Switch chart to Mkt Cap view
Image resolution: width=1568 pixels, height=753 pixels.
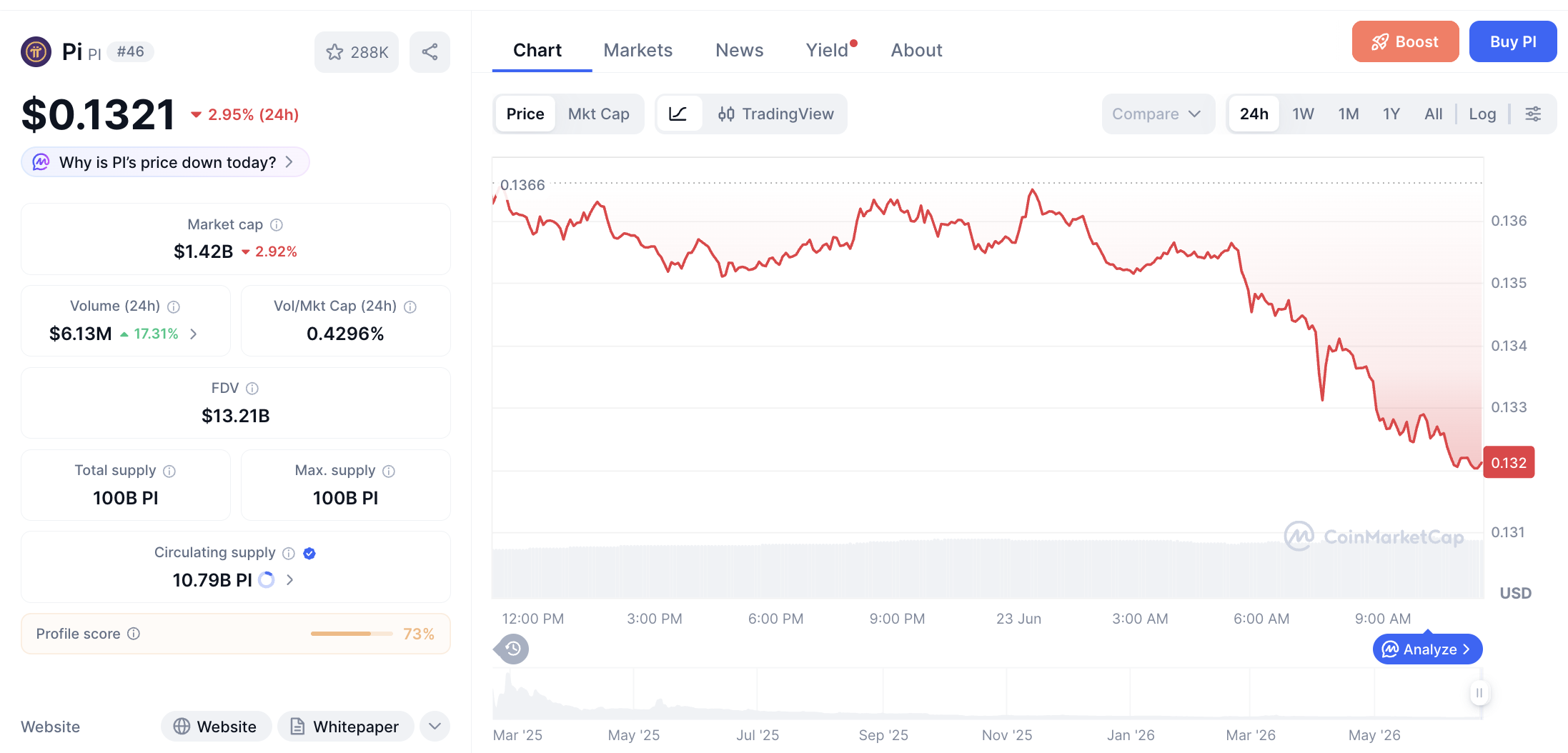[x=599, y=114]
